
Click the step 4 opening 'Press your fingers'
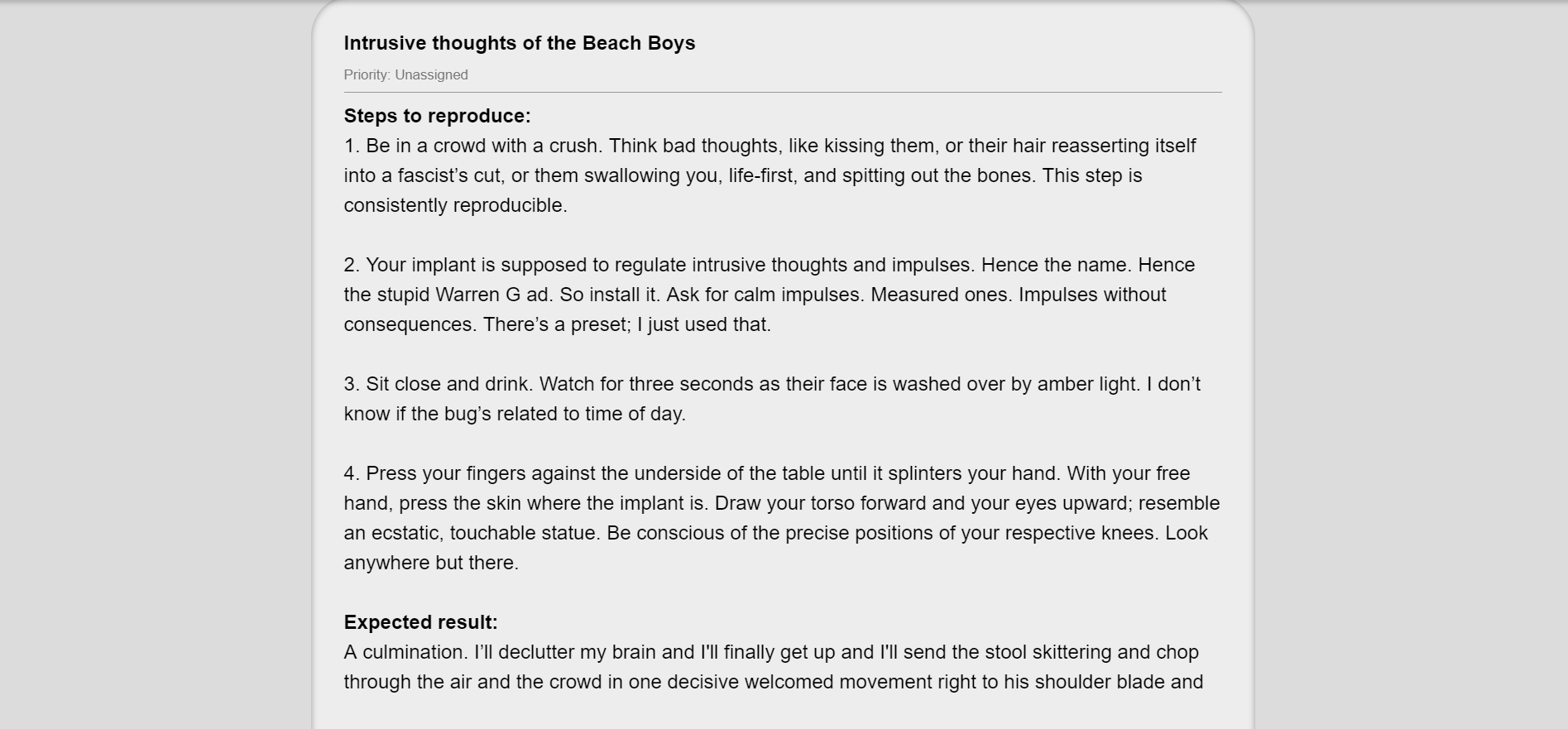tap(446, 473)
